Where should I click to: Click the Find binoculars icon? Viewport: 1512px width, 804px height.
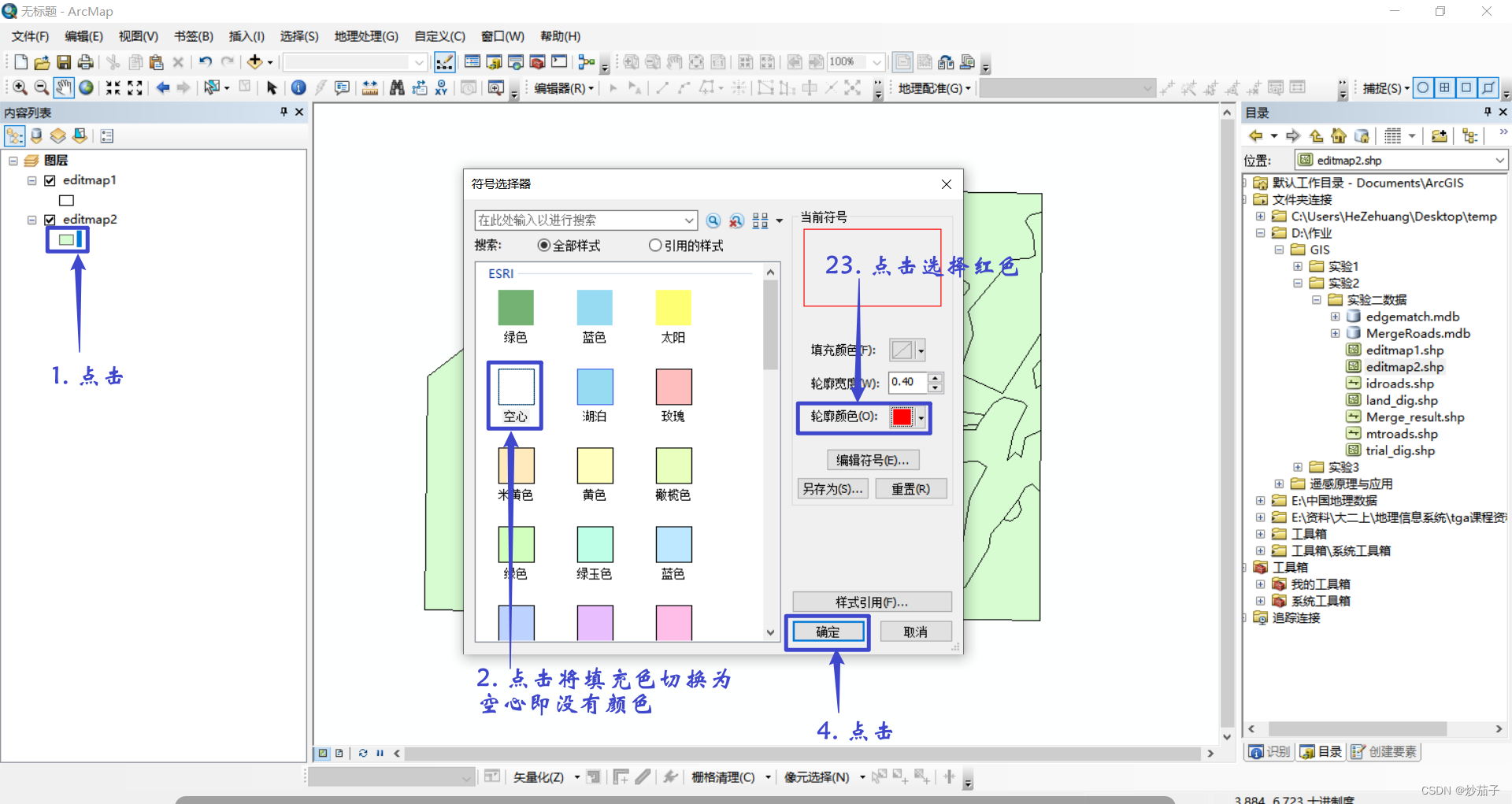point(397,87)
